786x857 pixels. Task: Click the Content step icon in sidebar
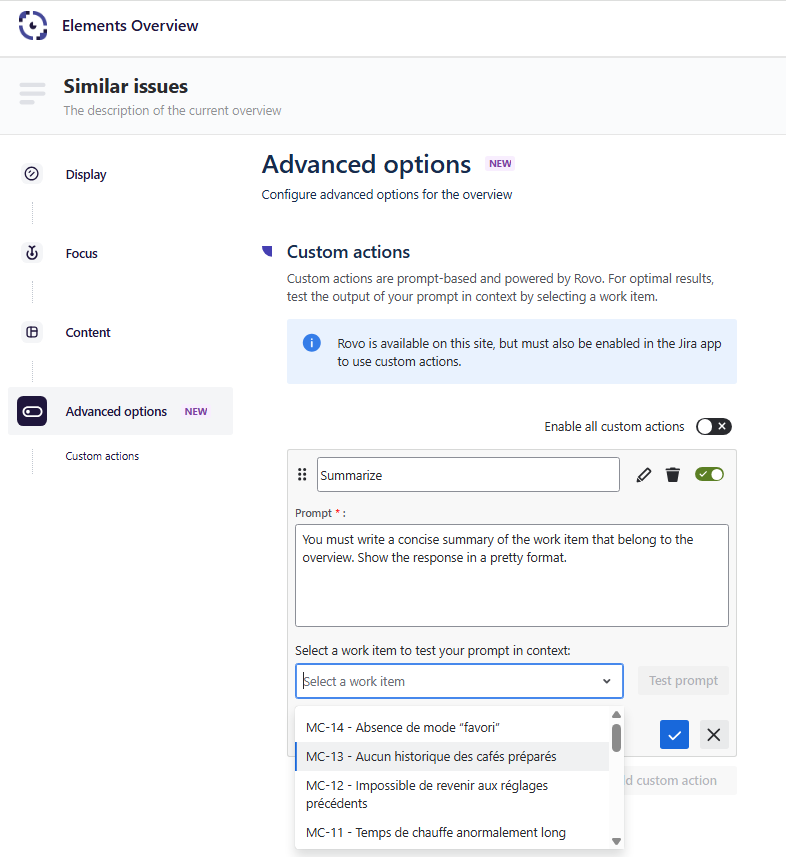[32, 332]
